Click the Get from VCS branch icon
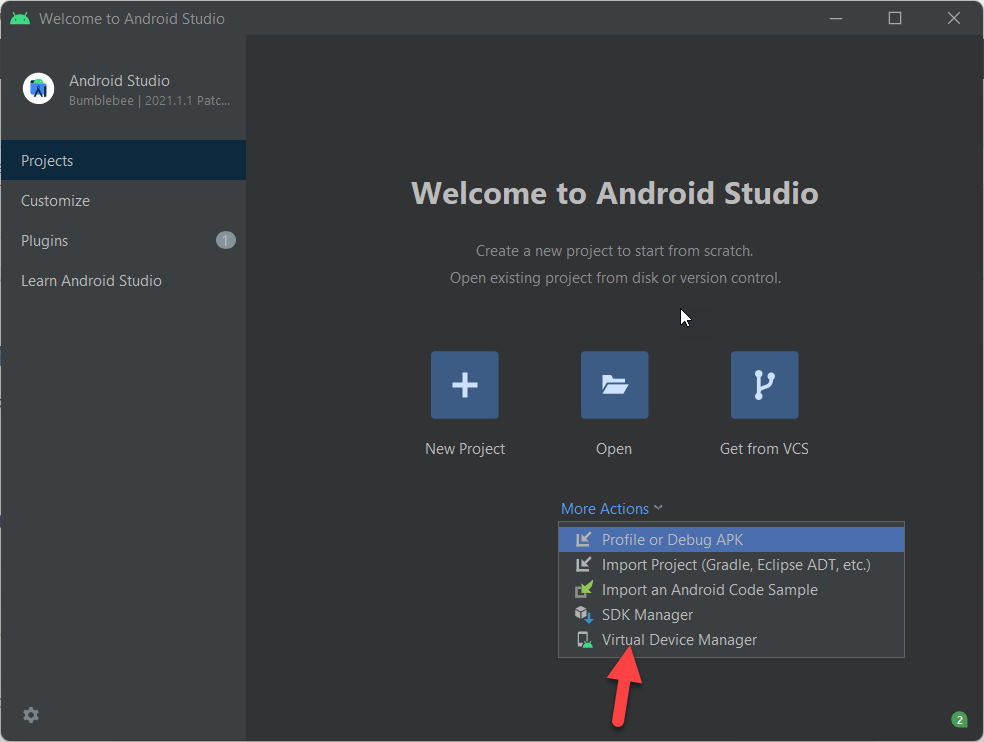 coord(764,385)
